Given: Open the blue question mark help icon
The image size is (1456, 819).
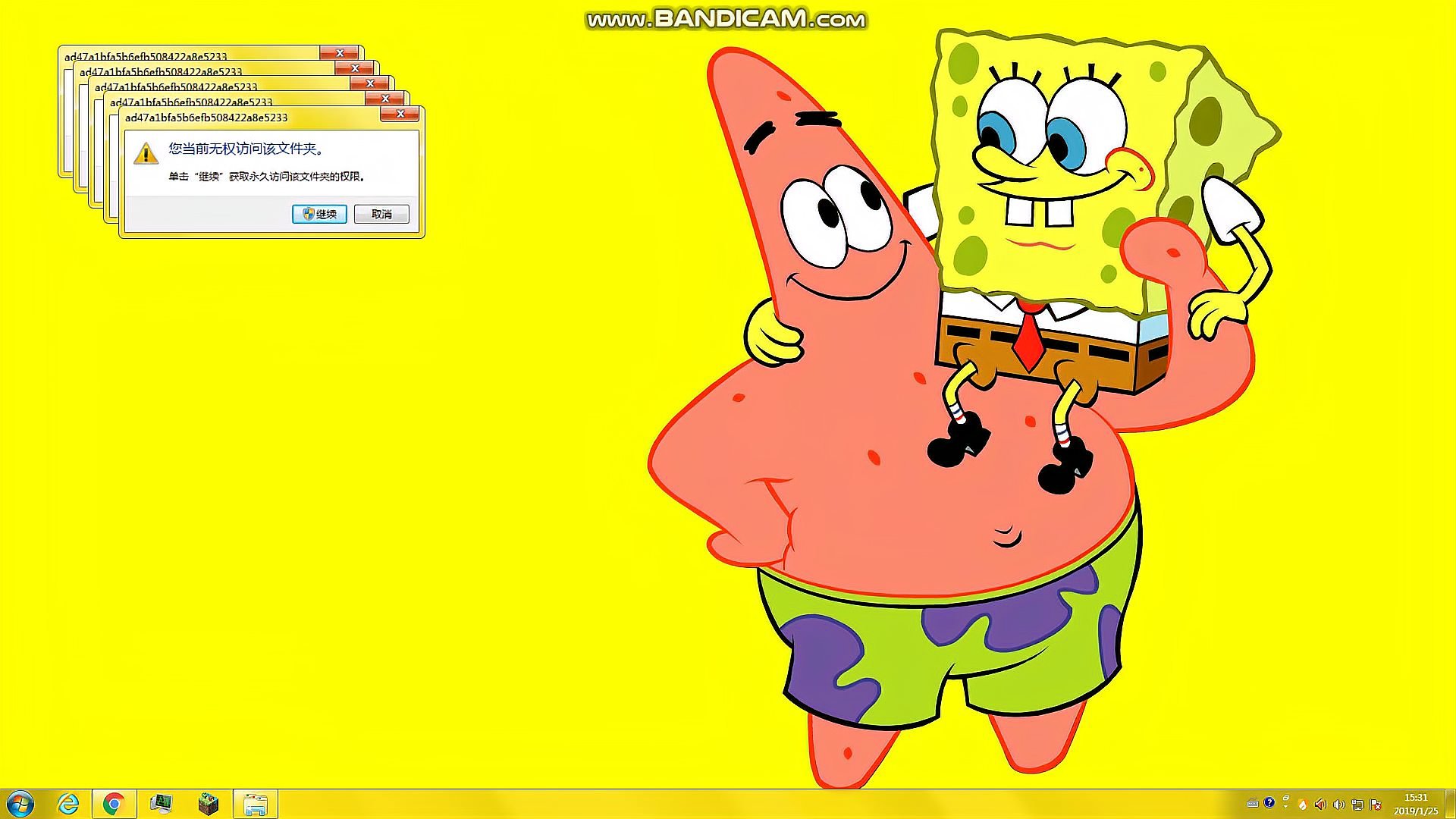Looking at the screenshot, I should point(1269,802).
